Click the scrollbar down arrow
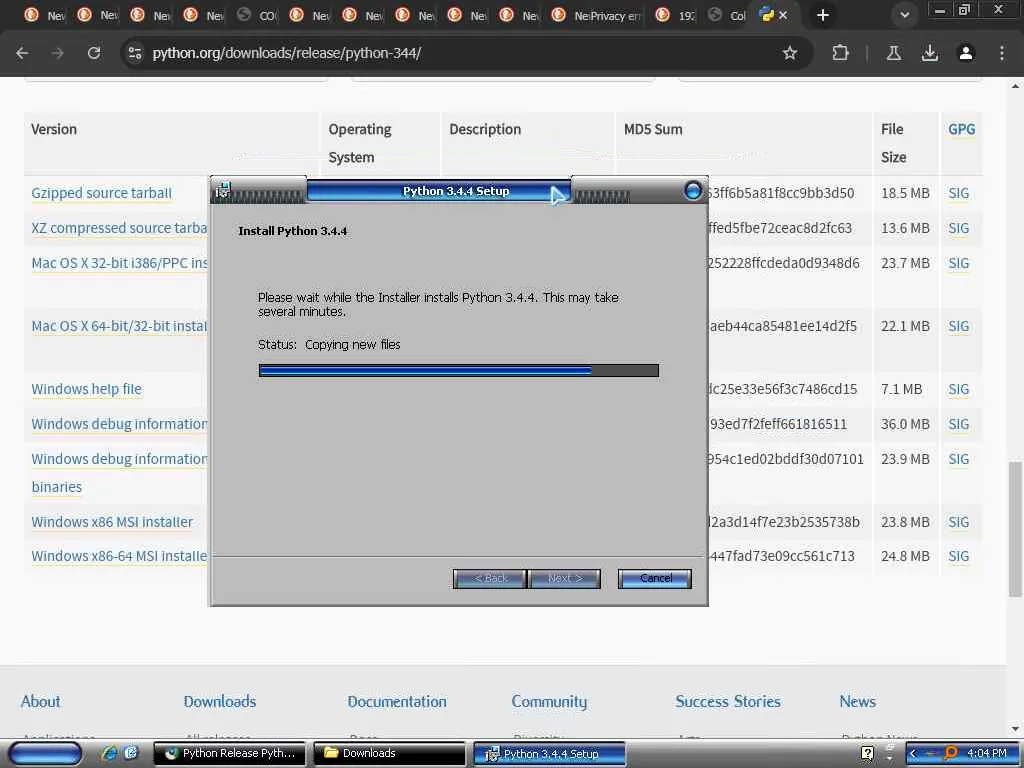1024x768 pixels. (x=1015, y=729)
